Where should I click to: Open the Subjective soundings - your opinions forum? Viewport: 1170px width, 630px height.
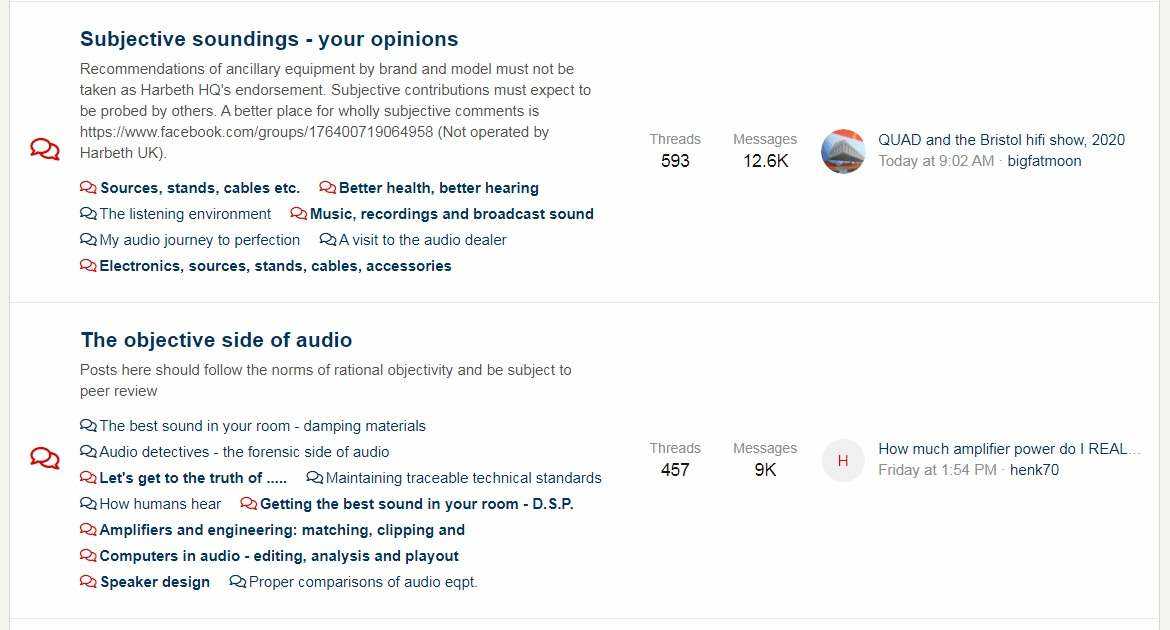[269, 39]
